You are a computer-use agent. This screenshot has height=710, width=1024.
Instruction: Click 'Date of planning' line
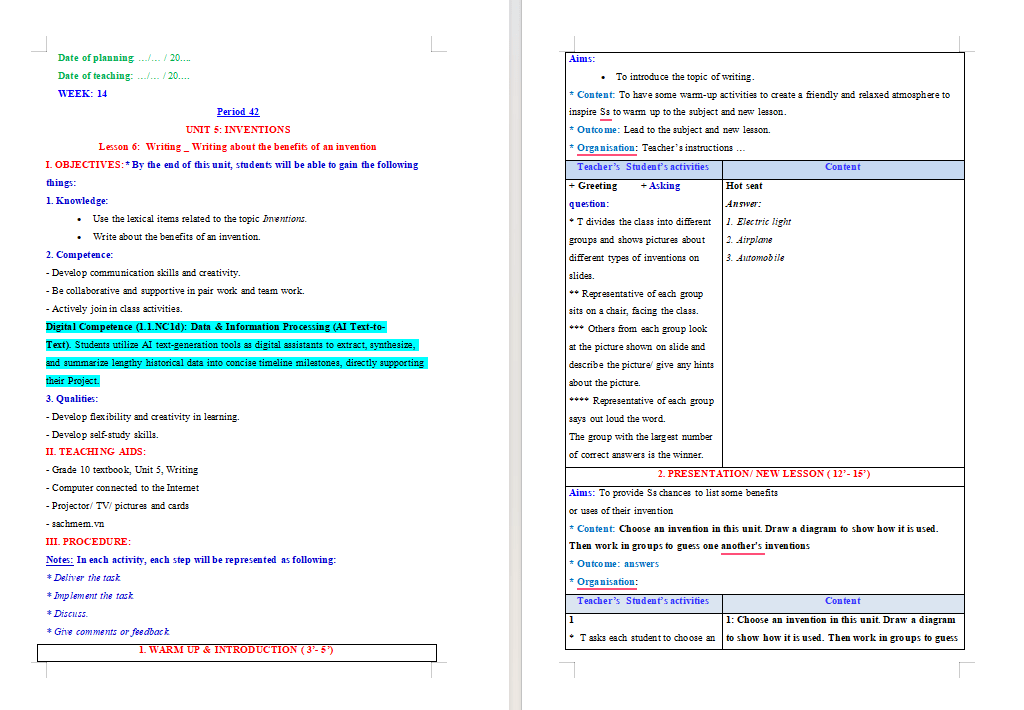tap(124, 57)
